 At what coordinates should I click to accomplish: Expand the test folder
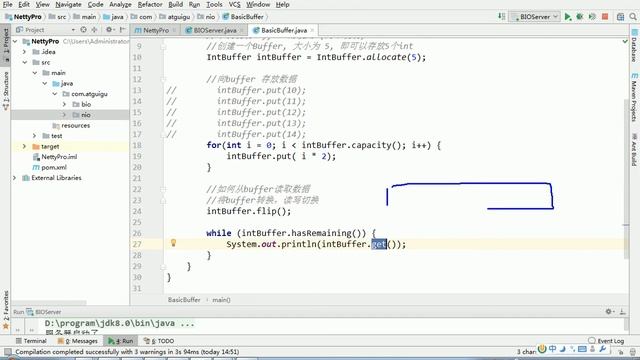[x=35, y=136]
